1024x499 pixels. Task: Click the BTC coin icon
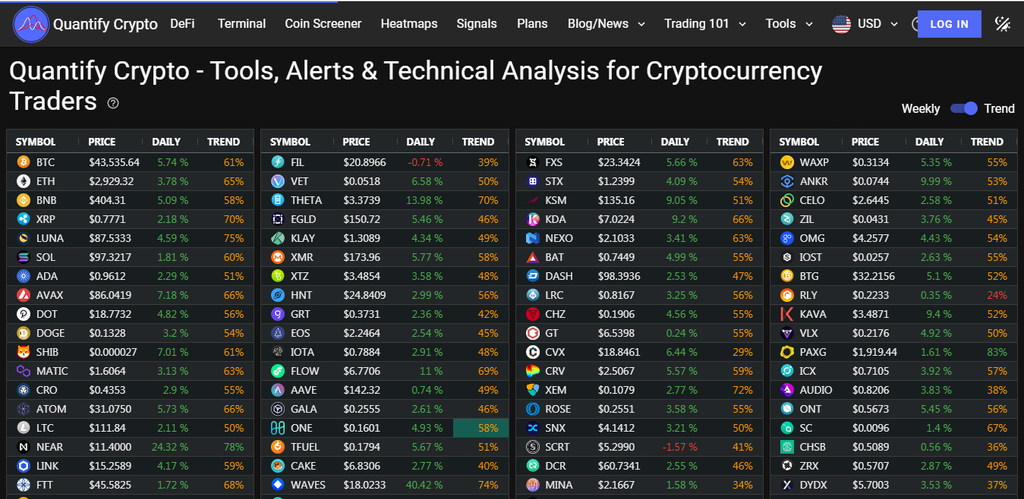[24, 162]
